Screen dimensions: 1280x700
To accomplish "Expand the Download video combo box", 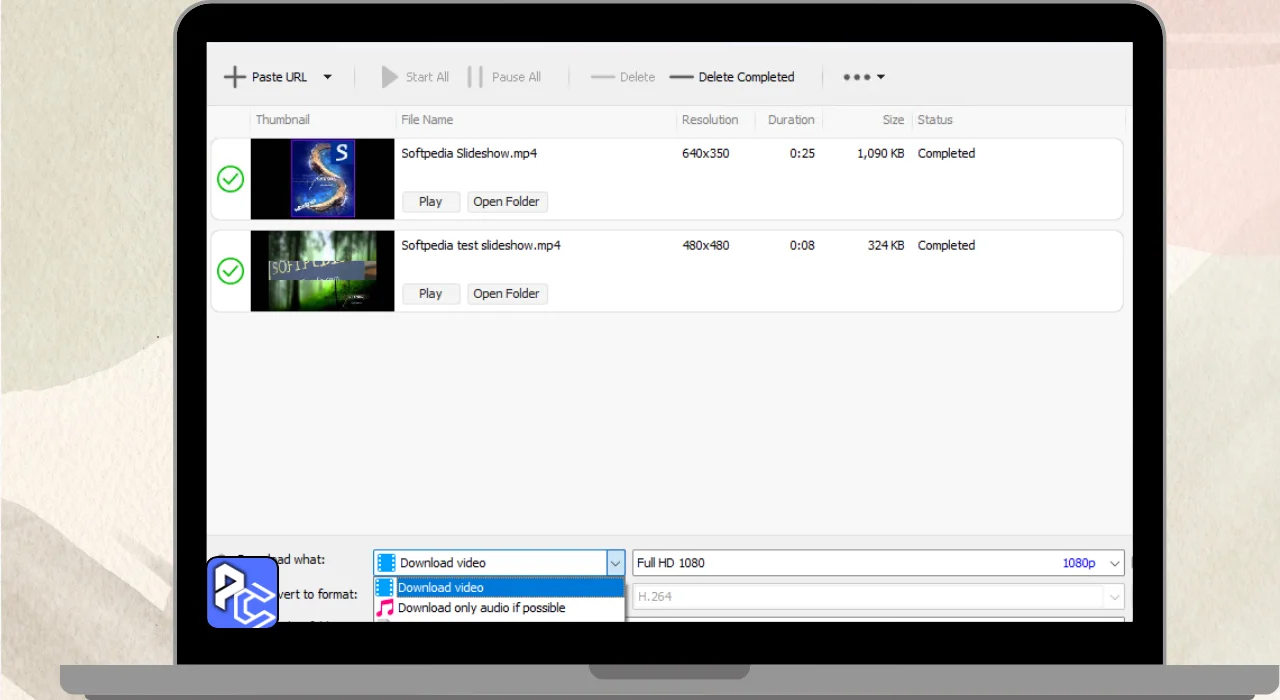I will tap(615, 563).
